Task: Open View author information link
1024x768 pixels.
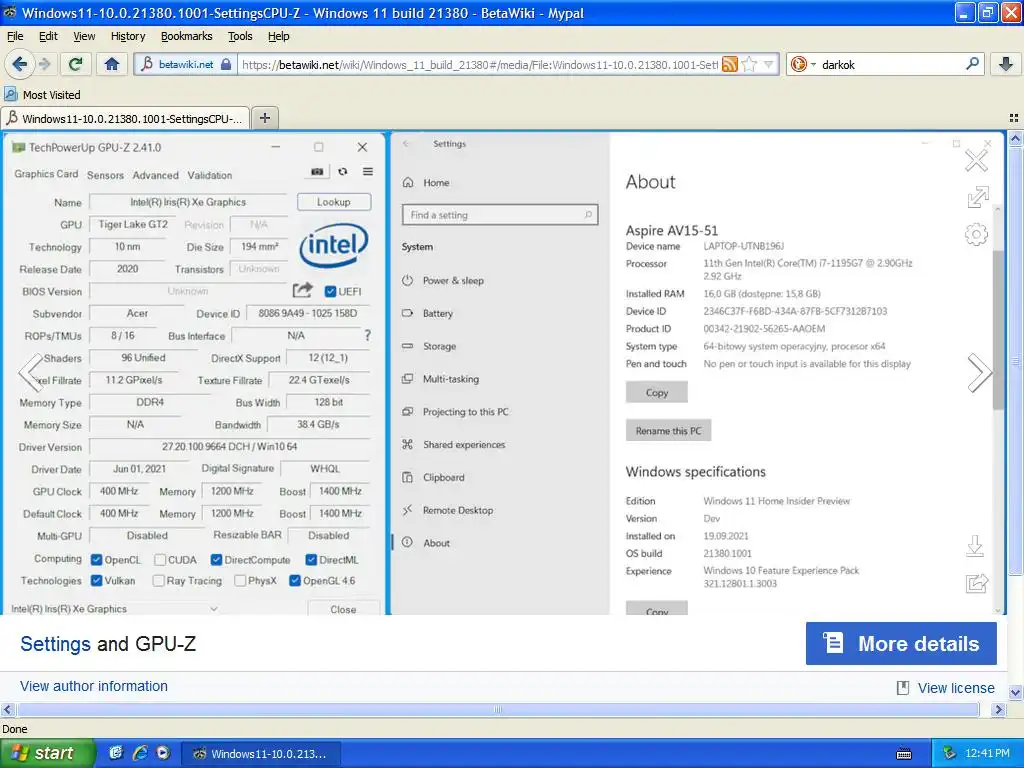Action: [x=93, y=686]
